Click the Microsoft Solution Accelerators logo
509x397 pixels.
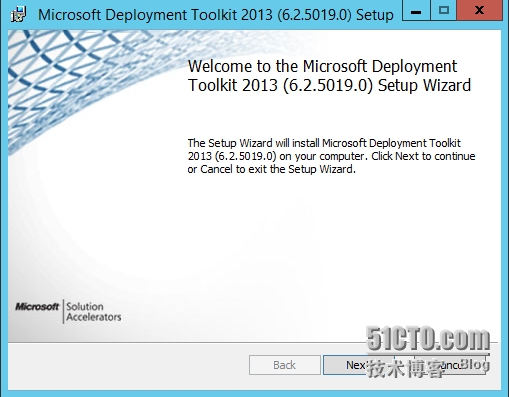point(68,312)
